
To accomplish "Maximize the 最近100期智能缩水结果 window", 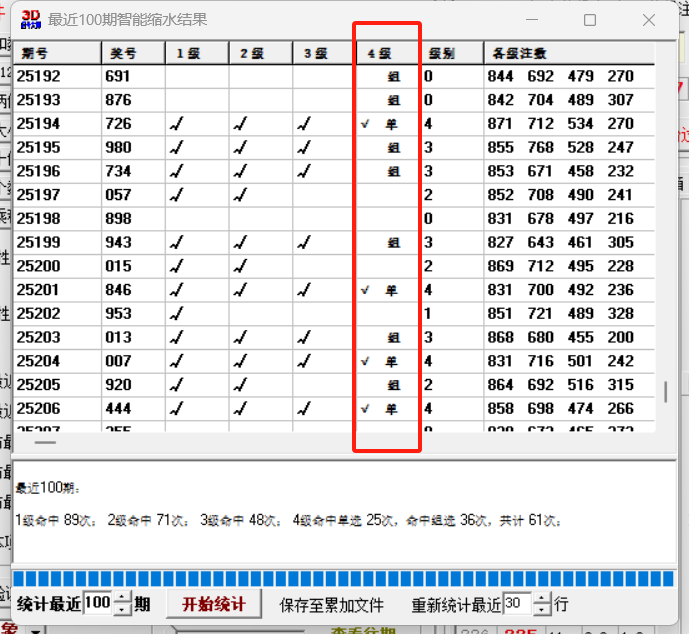I will (x=590, y=20).
